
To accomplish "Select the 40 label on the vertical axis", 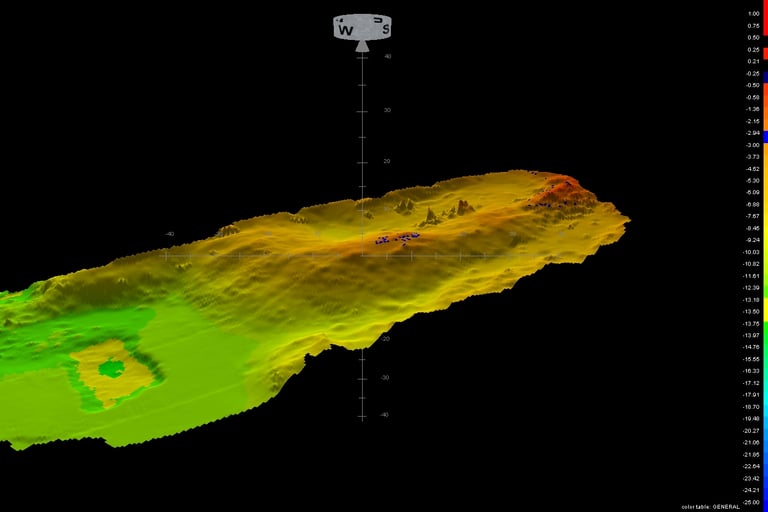I will point(388,56).
